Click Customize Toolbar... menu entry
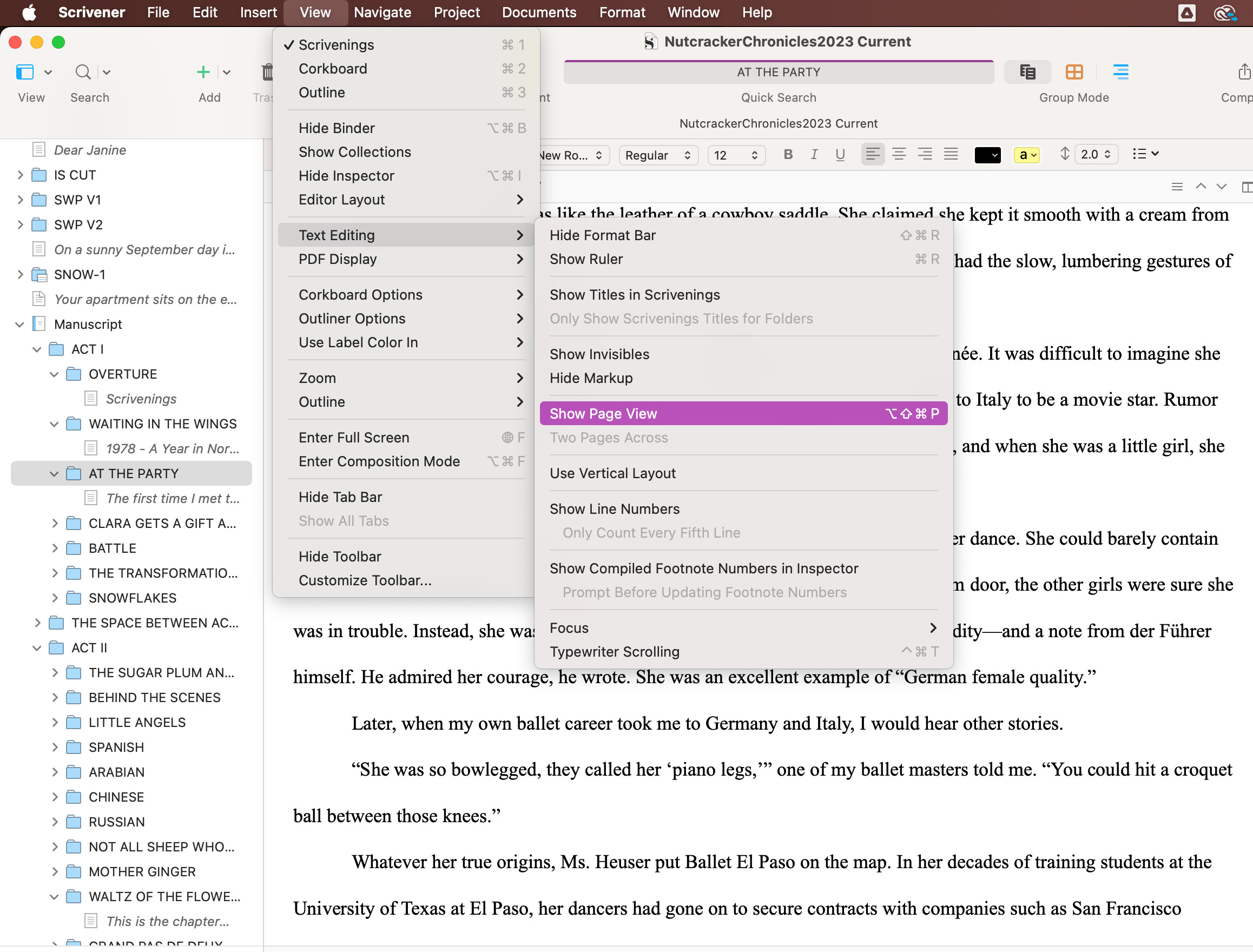 365,580
